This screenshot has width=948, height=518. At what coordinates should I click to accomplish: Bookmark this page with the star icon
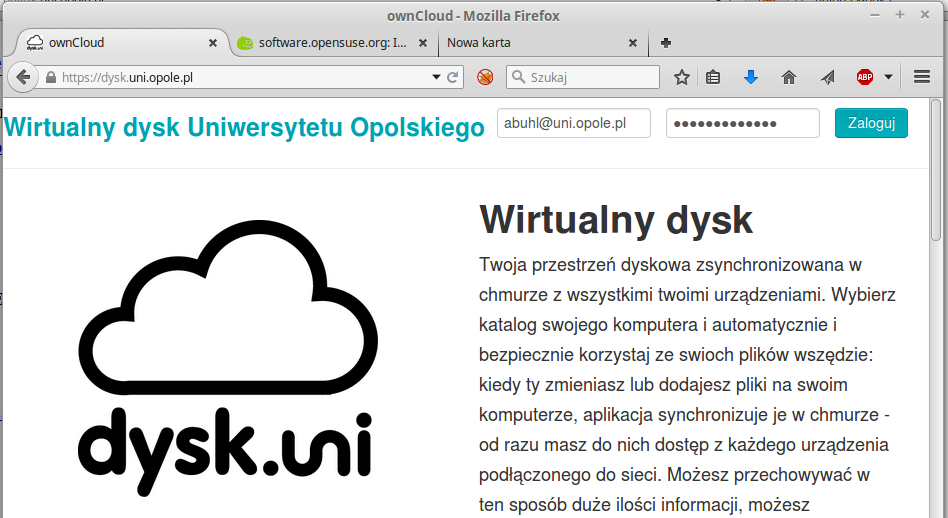(x=682, y=77)
